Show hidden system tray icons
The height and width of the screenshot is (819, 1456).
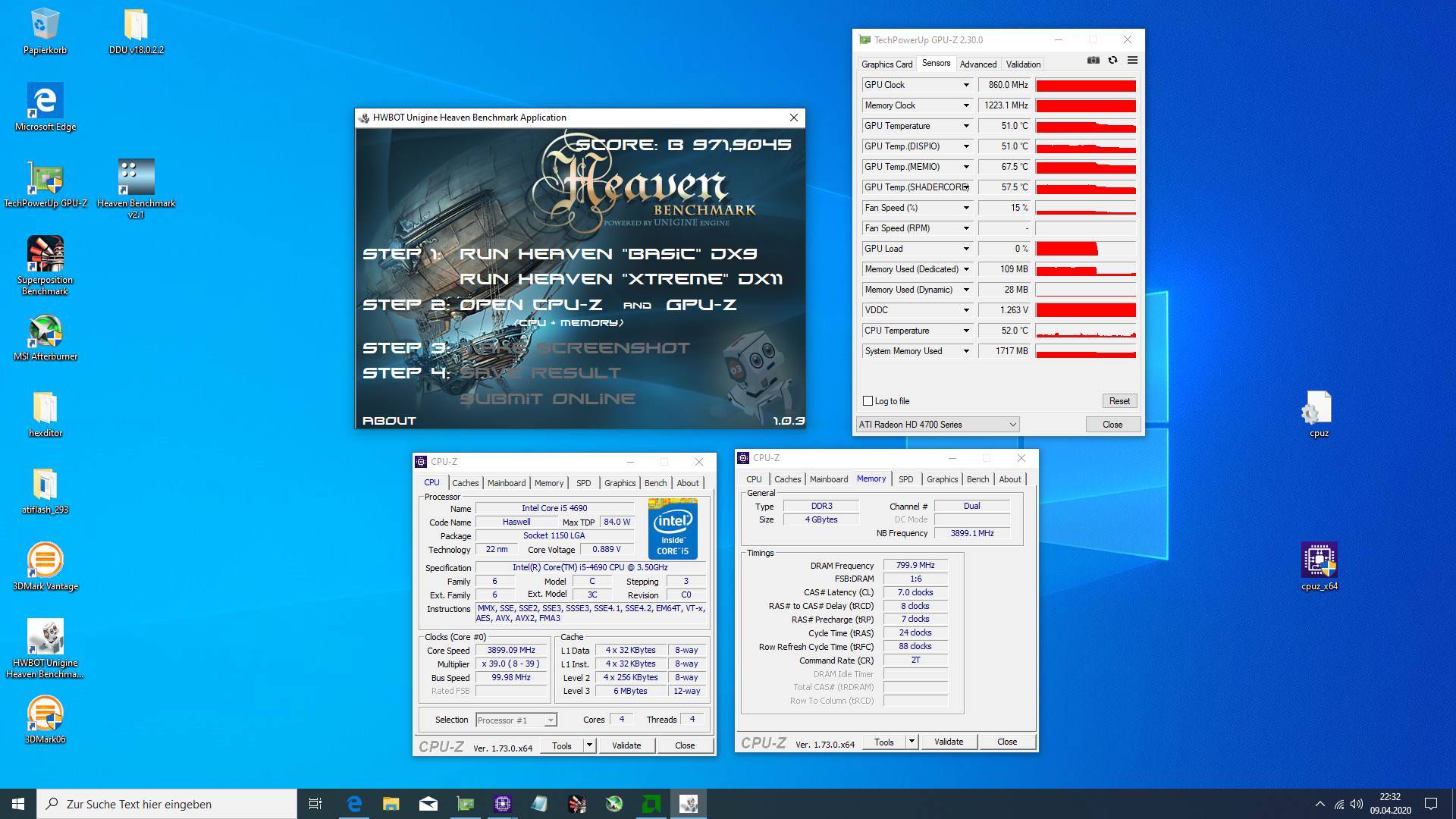click(x=1320, y=804)
